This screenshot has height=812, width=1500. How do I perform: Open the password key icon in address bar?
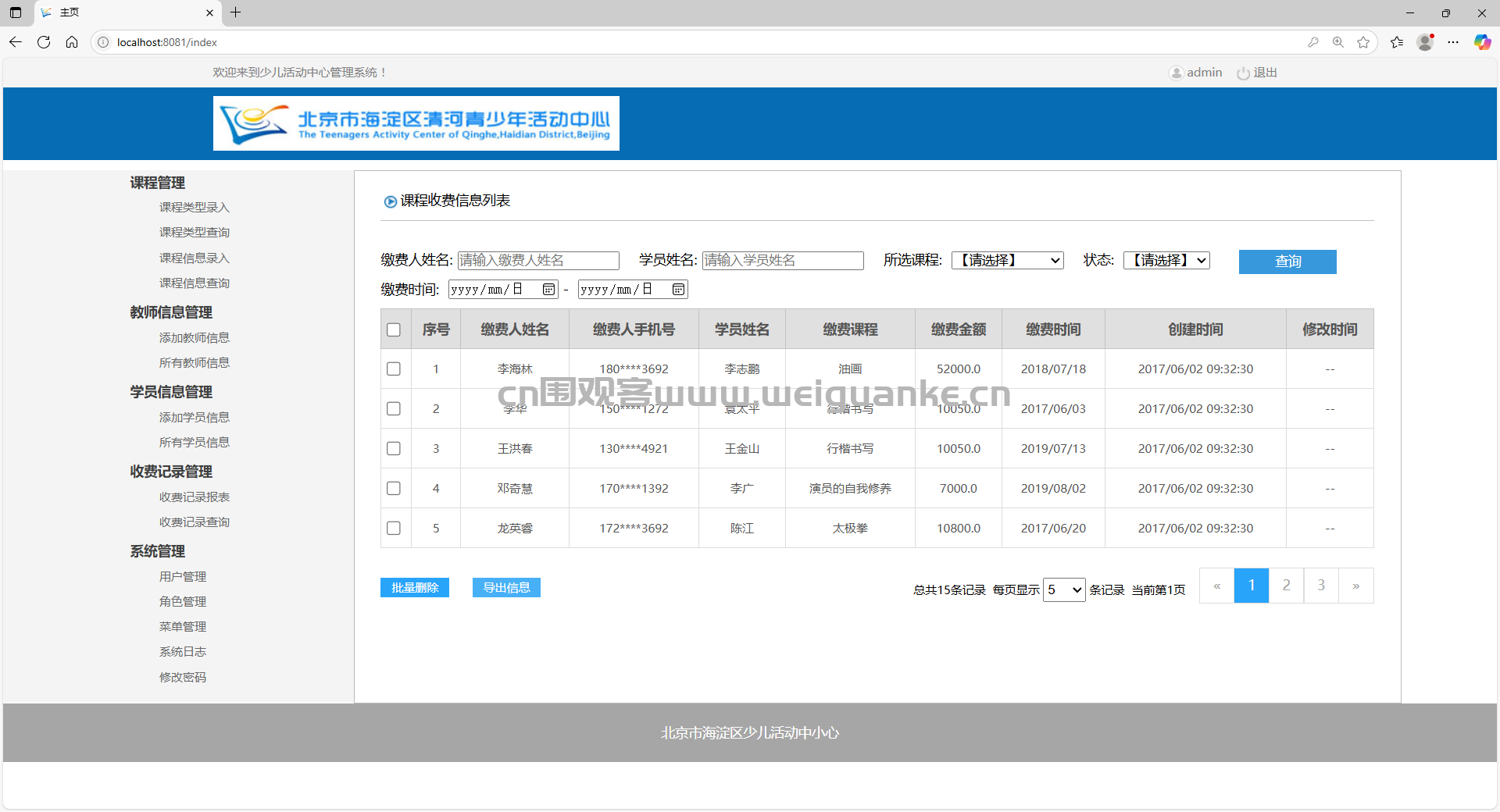pyautogui.click(x=1313, y=42)
